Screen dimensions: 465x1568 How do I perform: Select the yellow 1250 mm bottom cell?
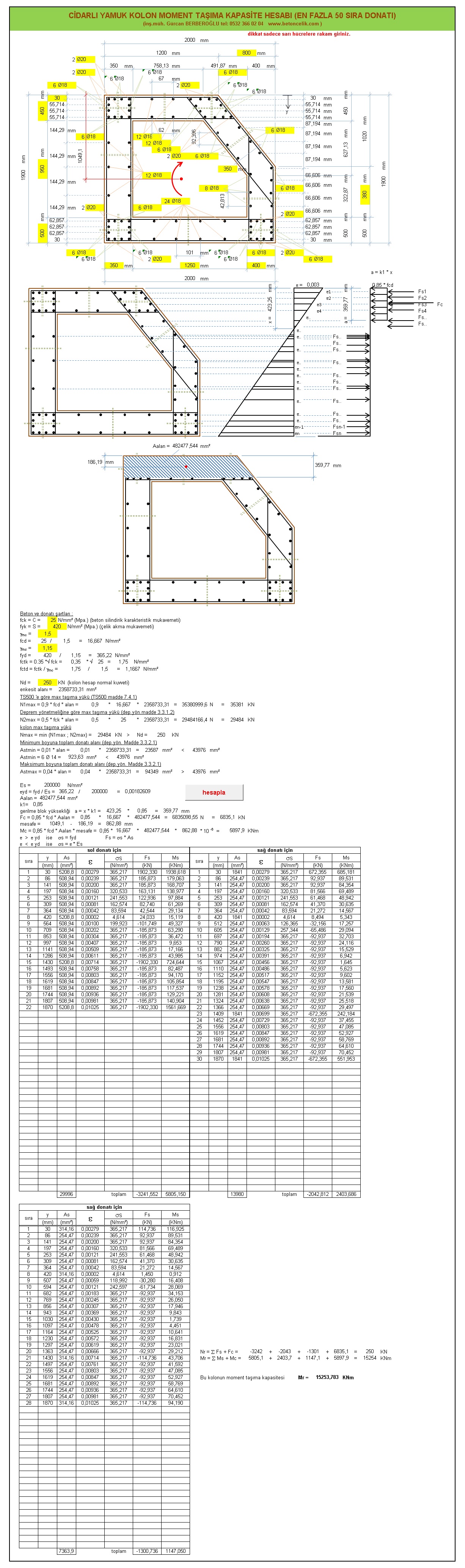pos(190,265)
